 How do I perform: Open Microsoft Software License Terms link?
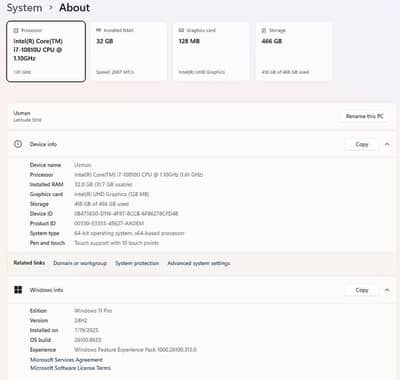70,368
